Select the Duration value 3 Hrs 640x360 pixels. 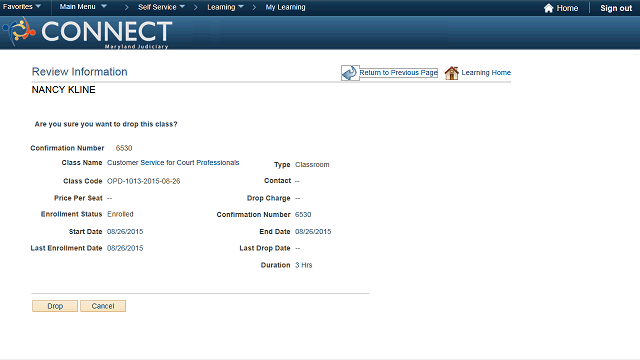coord(303,265)
